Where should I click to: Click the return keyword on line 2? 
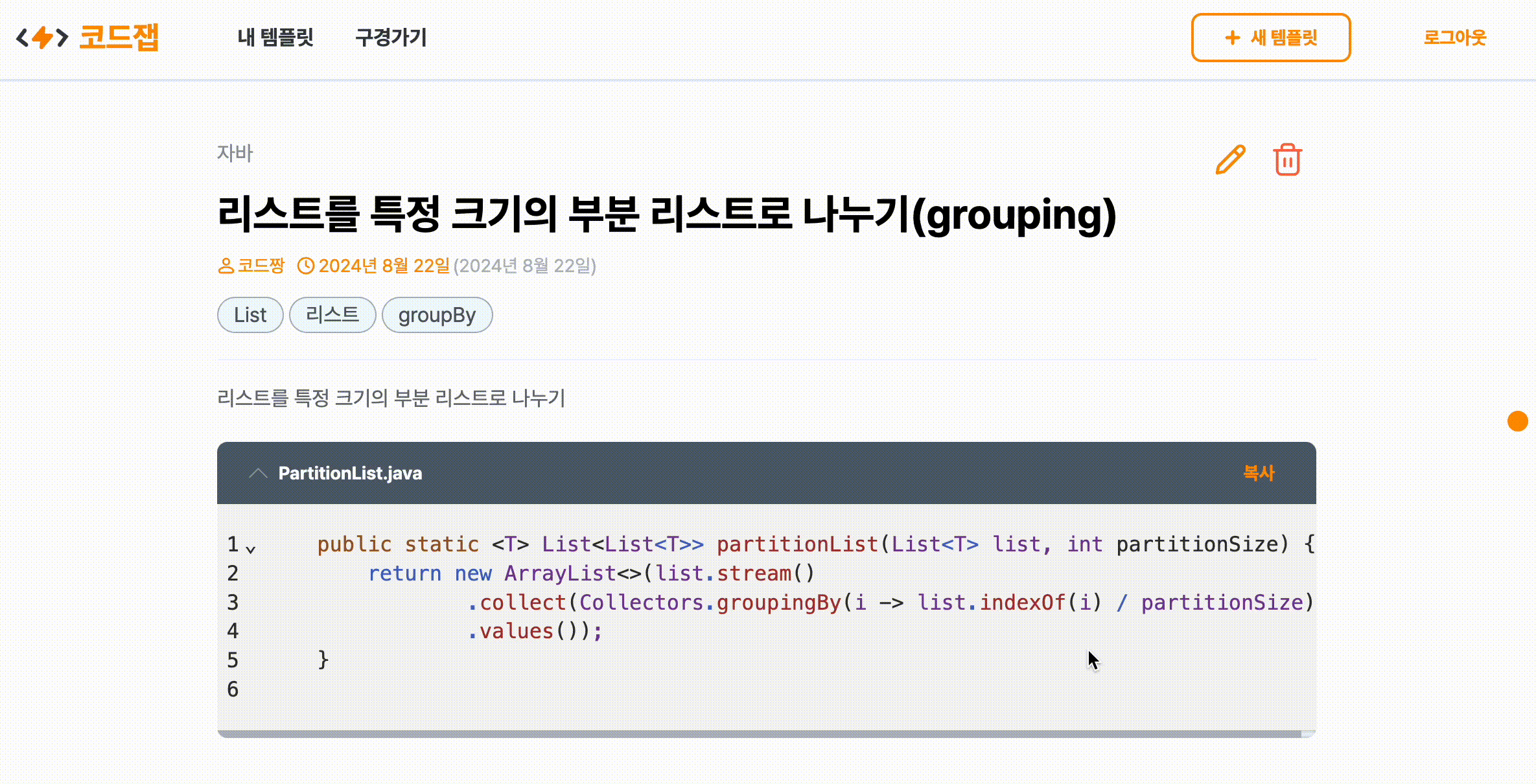[x=404, y=573]
